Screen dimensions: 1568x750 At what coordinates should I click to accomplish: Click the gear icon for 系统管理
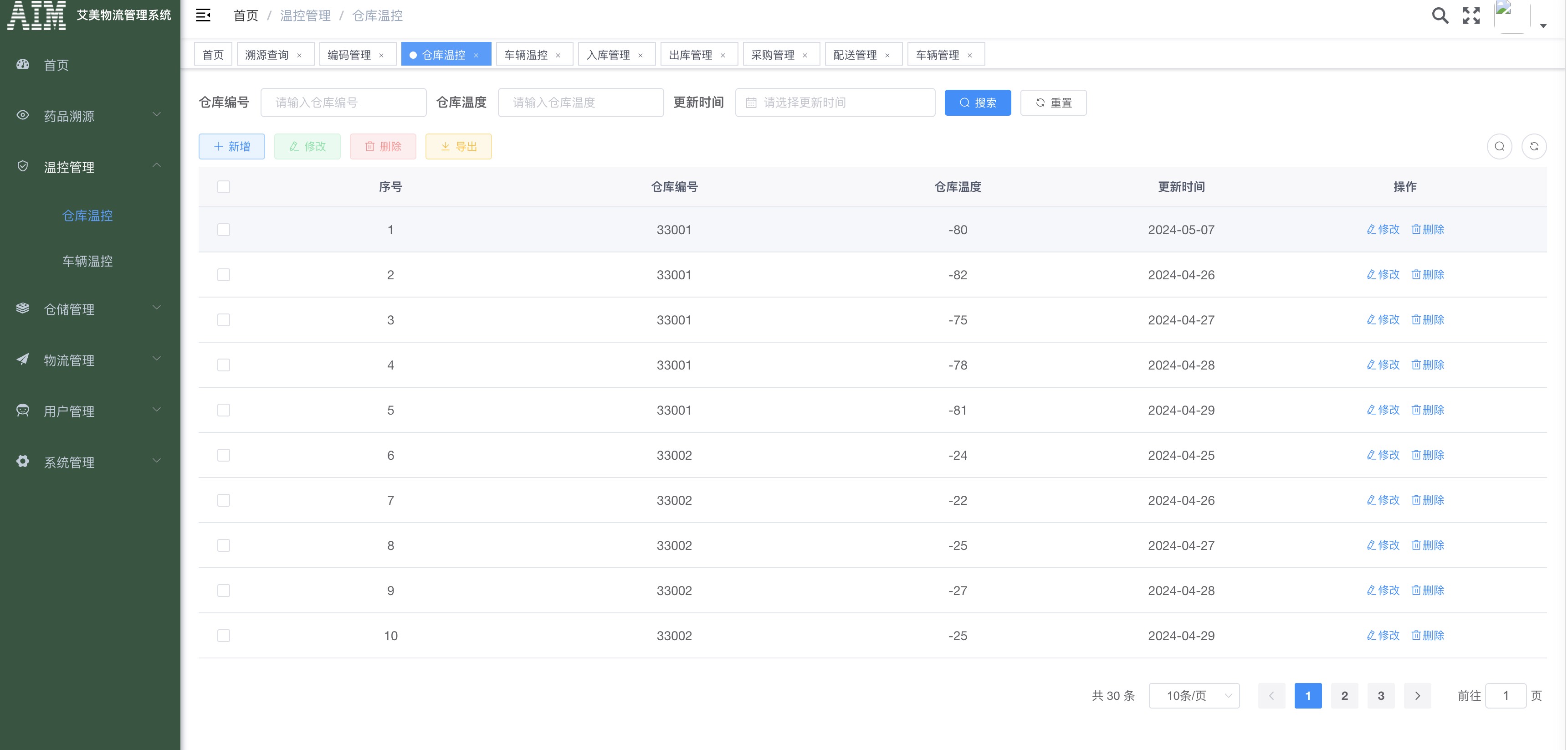coord(22,462)
